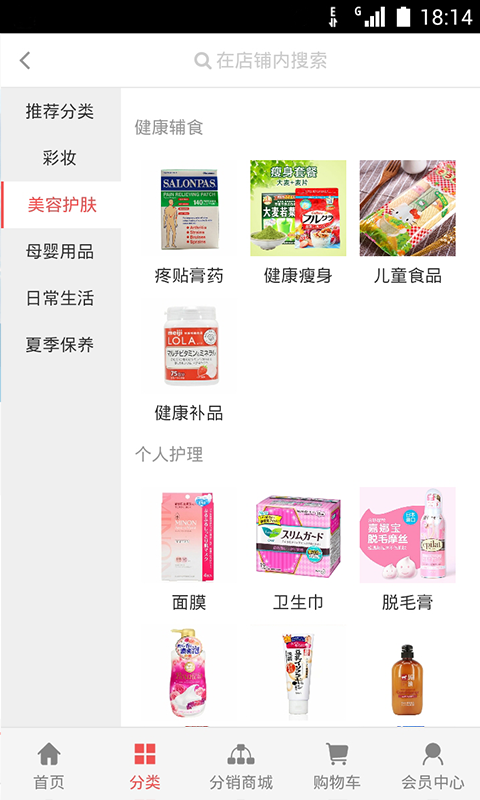Select the 推荐分类 sidebar category
The width and height of the screenshot is (480, 800).
coord(60,111)
